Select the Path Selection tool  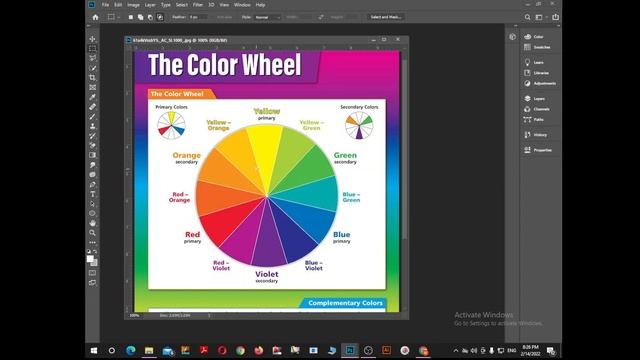(x=93, y=204)
